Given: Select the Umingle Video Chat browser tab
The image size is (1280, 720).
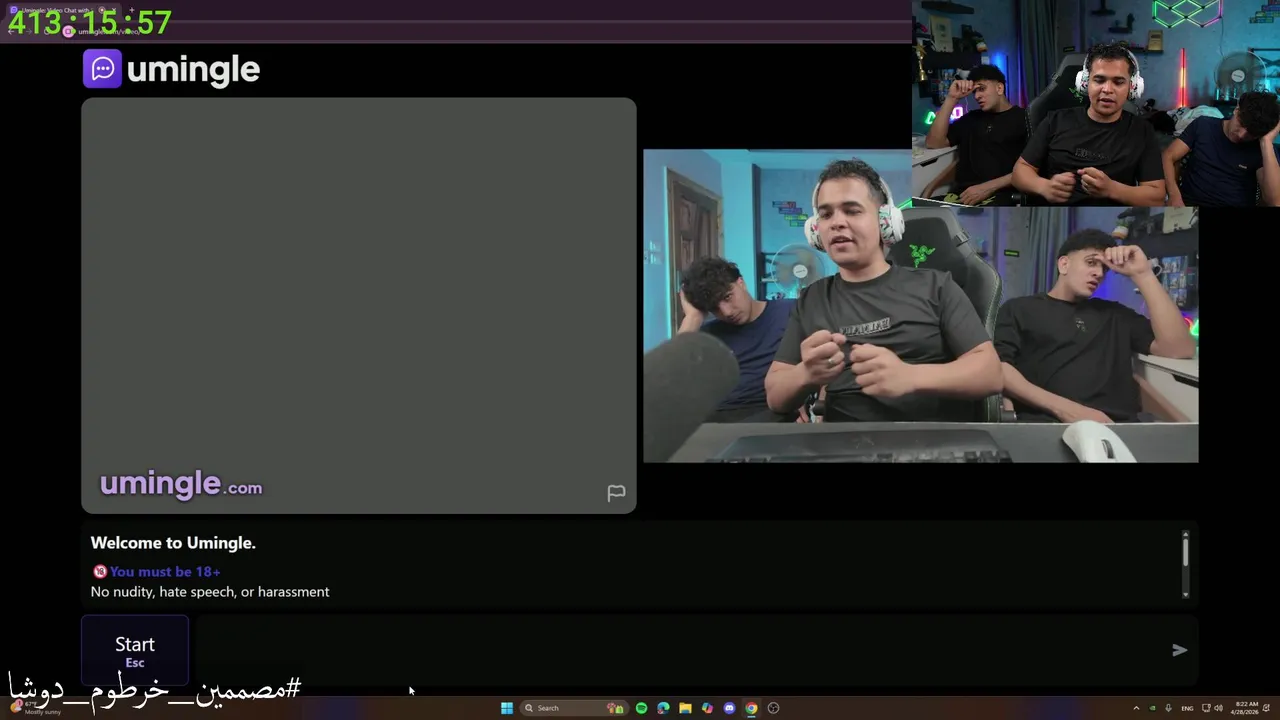Looking at the screenshot, I should click(x=62, y=10).
